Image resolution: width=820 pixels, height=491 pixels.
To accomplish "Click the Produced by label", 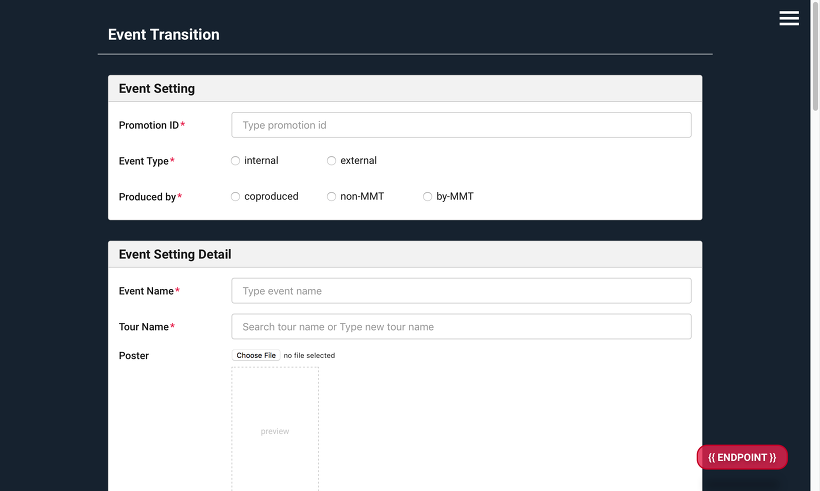I will tap(147, 197).
